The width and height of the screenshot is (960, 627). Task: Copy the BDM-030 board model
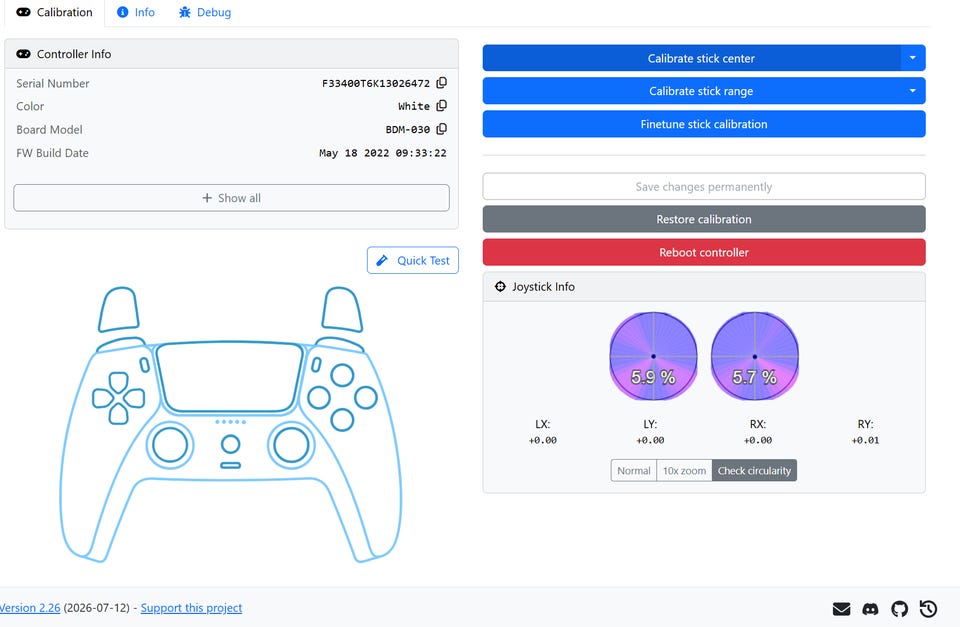click(441, 129)
